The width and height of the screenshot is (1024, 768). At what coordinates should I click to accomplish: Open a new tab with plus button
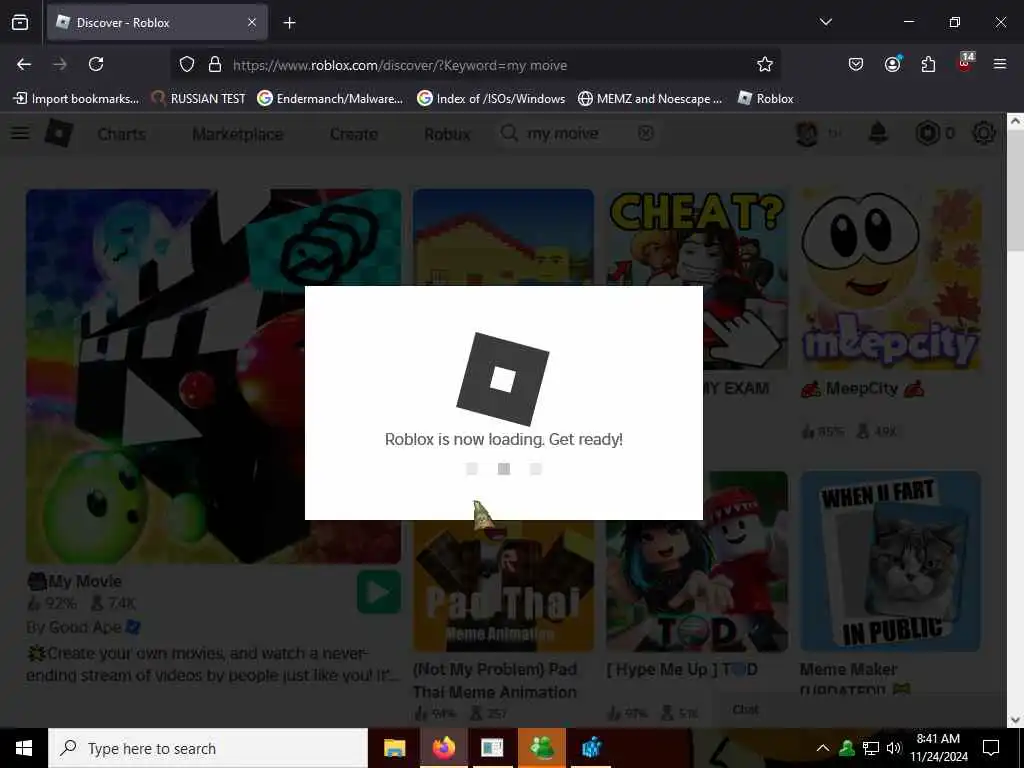click(x=289, y=23)
